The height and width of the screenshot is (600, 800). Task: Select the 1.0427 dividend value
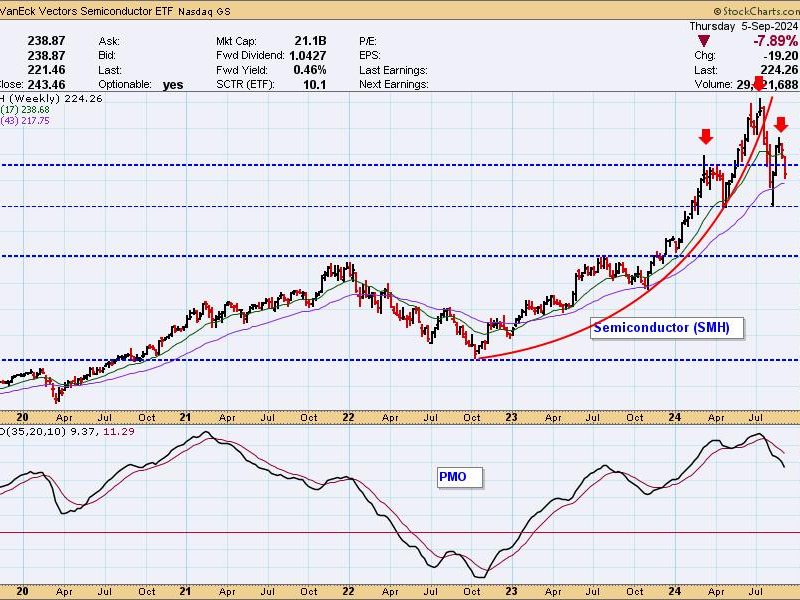308,55
